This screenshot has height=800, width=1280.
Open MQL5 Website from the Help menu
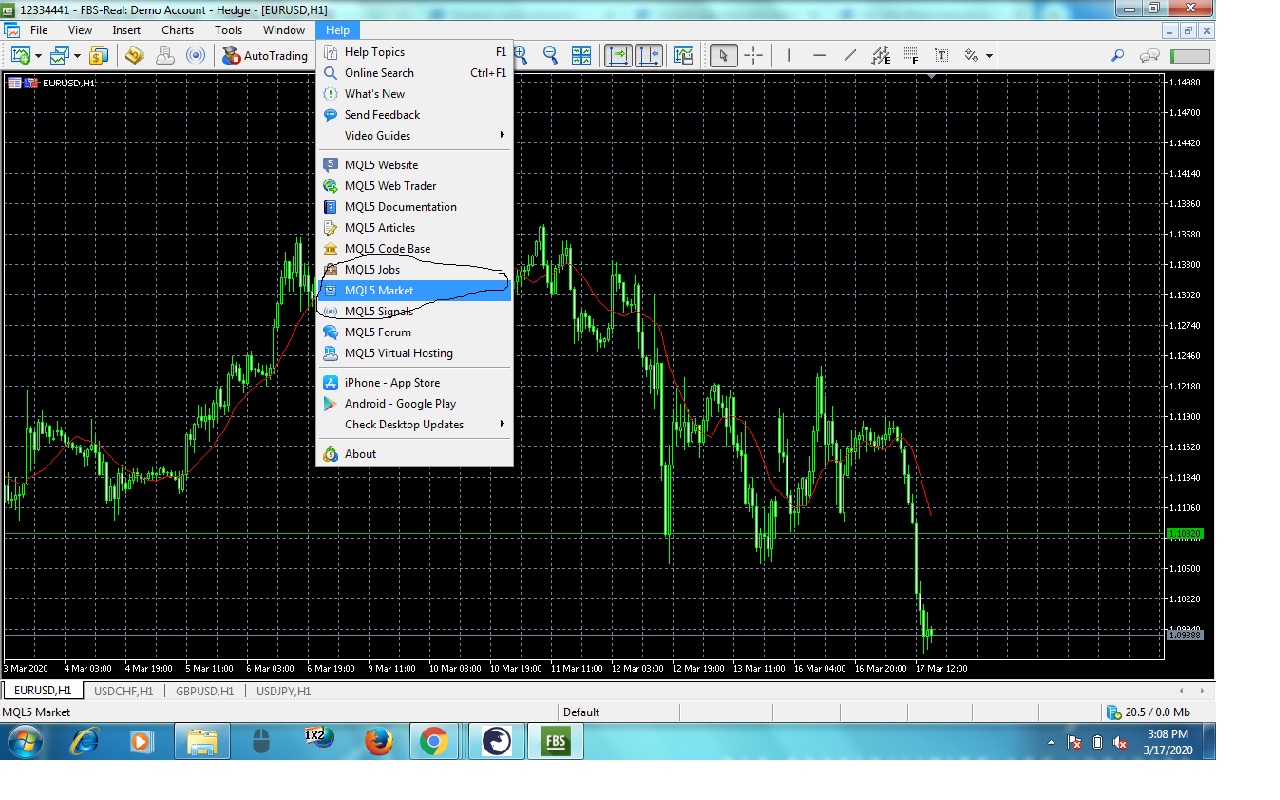pos(414,165)
